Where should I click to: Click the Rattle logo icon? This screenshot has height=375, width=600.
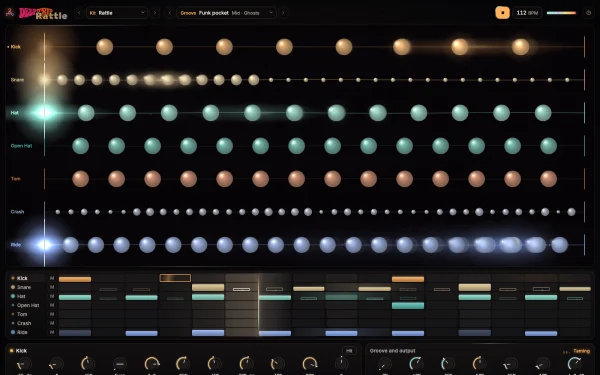[10, 13]
